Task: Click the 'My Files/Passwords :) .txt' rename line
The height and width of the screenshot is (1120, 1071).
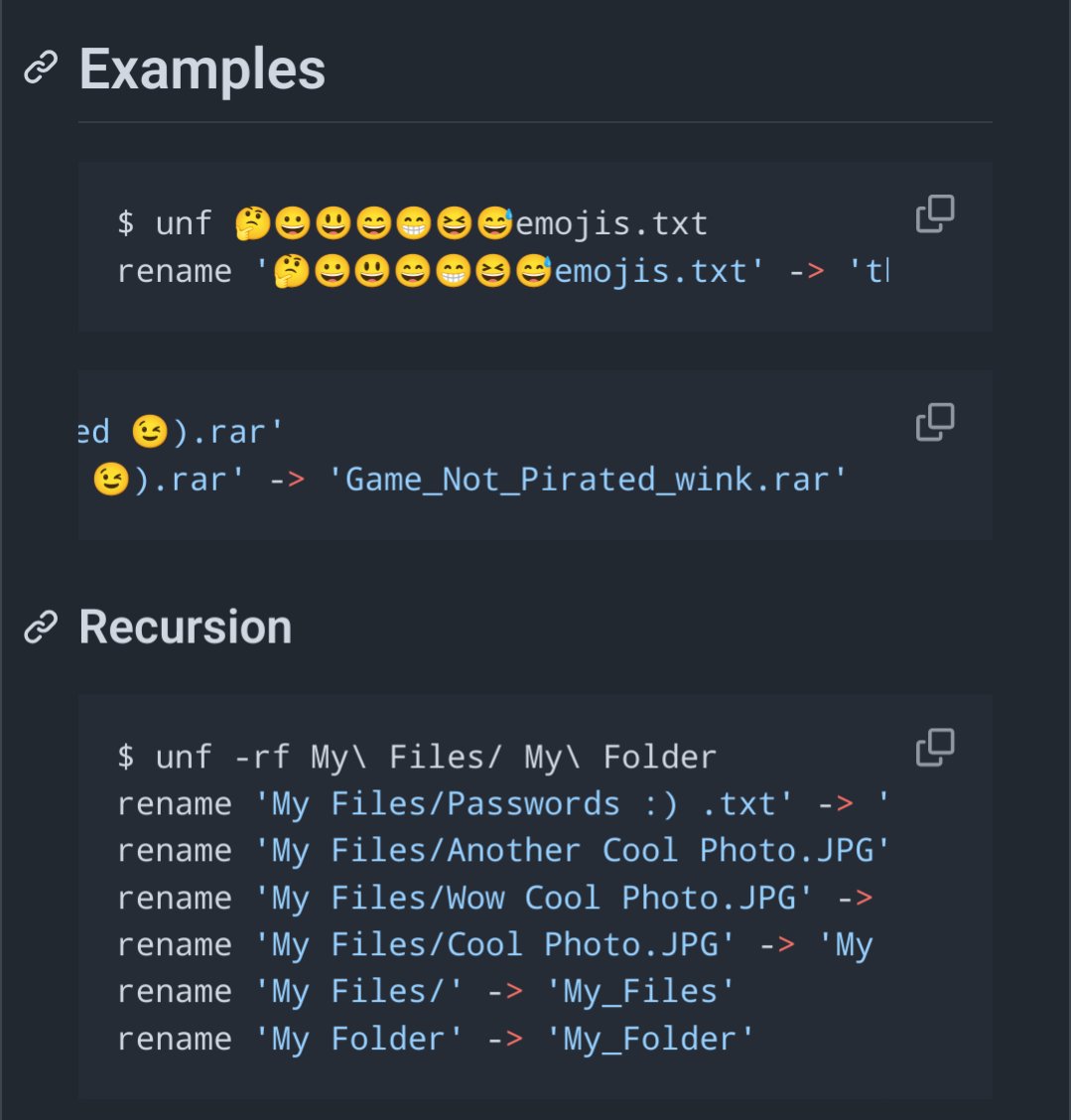Action: pyautogui.click(x=503, y=804)
